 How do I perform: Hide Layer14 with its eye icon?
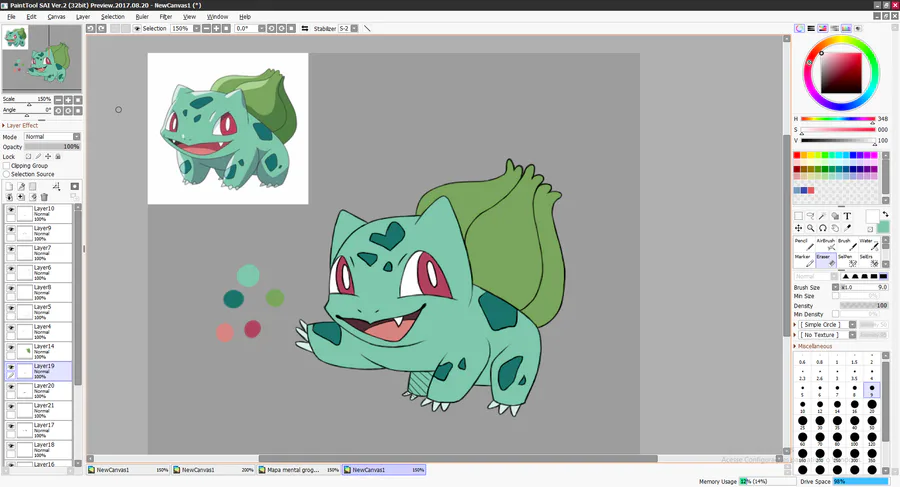tap(11, 348)
